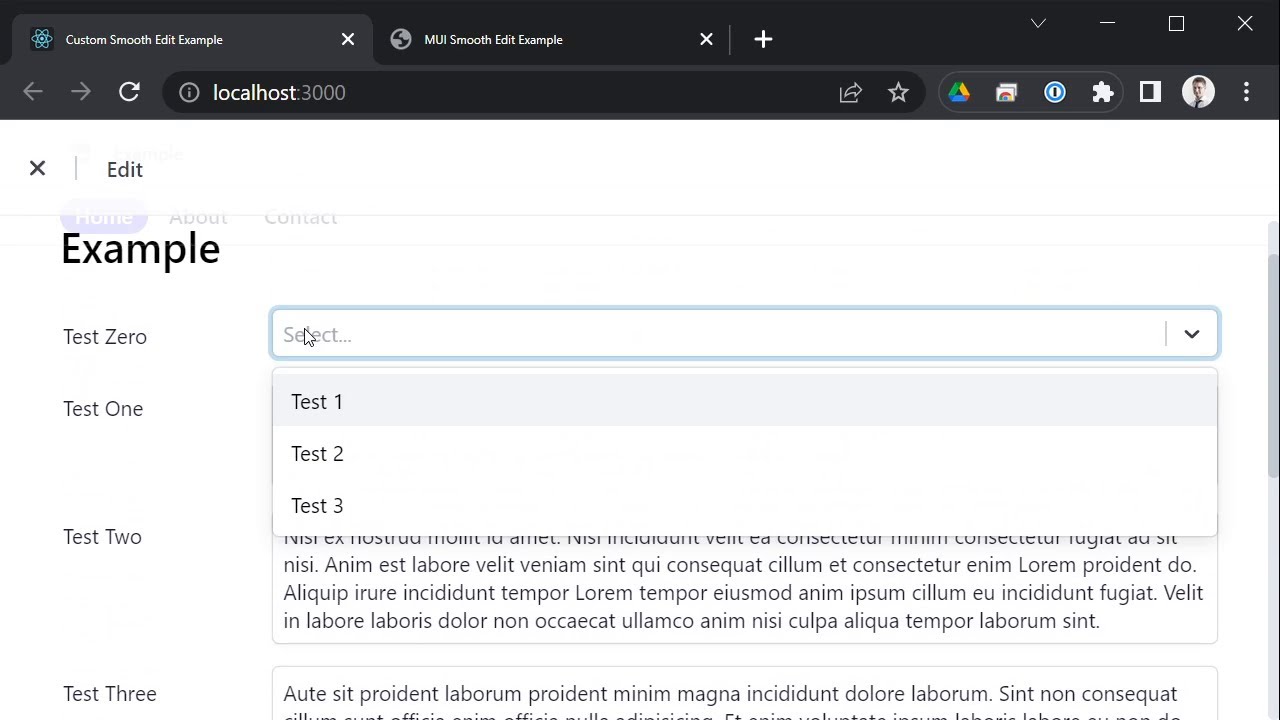Image resolution: width=1280 pixels, height=720 pixels.
Task: Open Google Drive extension
Action: click(959, 92)
